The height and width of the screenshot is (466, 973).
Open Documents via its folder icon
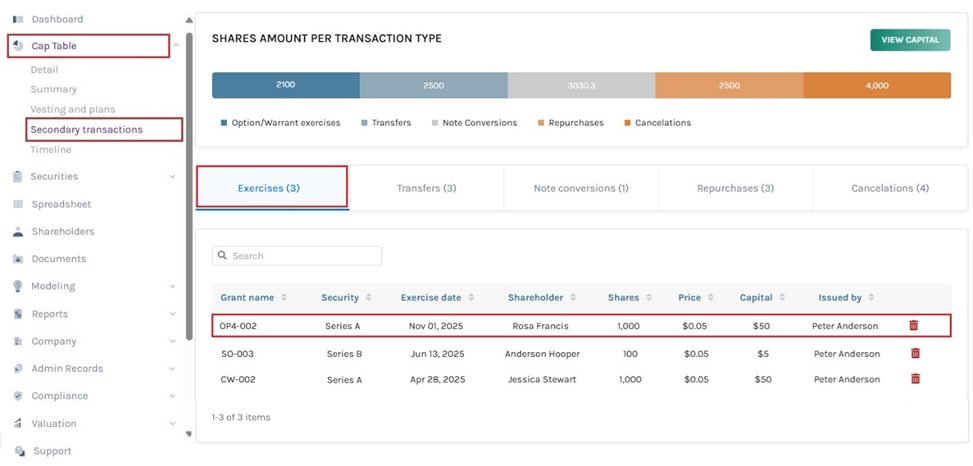tap(18, 259)
